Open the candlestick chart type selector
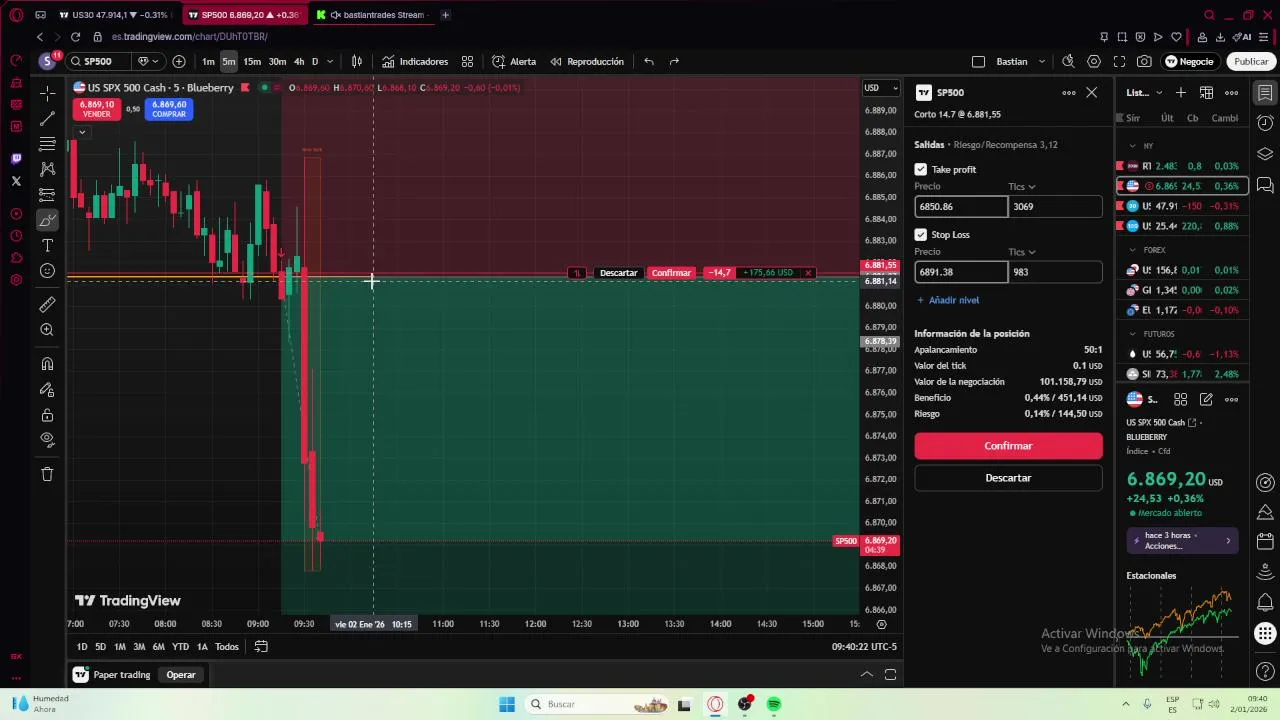This screenshot has width=1280, height=720. [356, 61]
